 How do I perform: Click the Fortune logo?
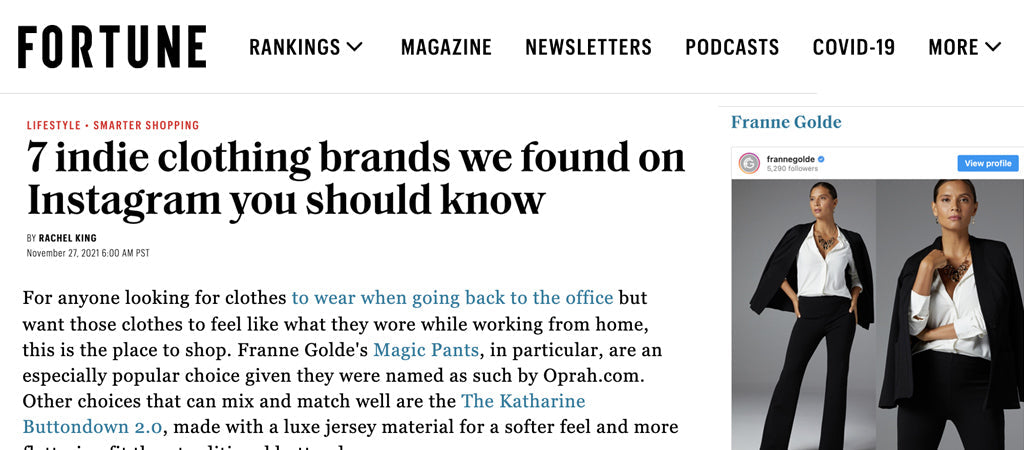pyautogui.click(x=112, y=47)
